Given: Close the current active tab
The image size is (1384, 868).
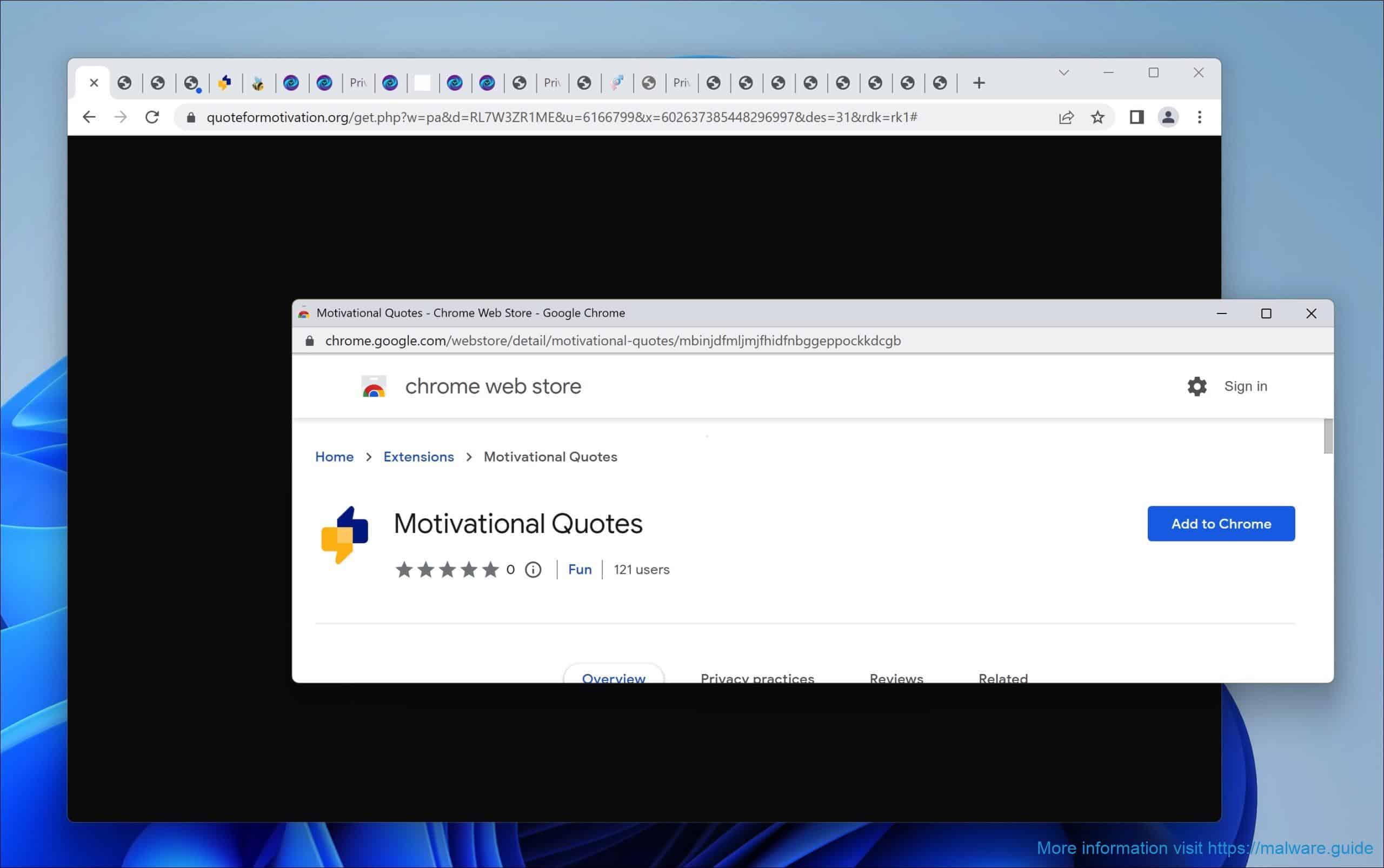Looking at the screenshot, I should pyautogui.click(x=94, y=83).
